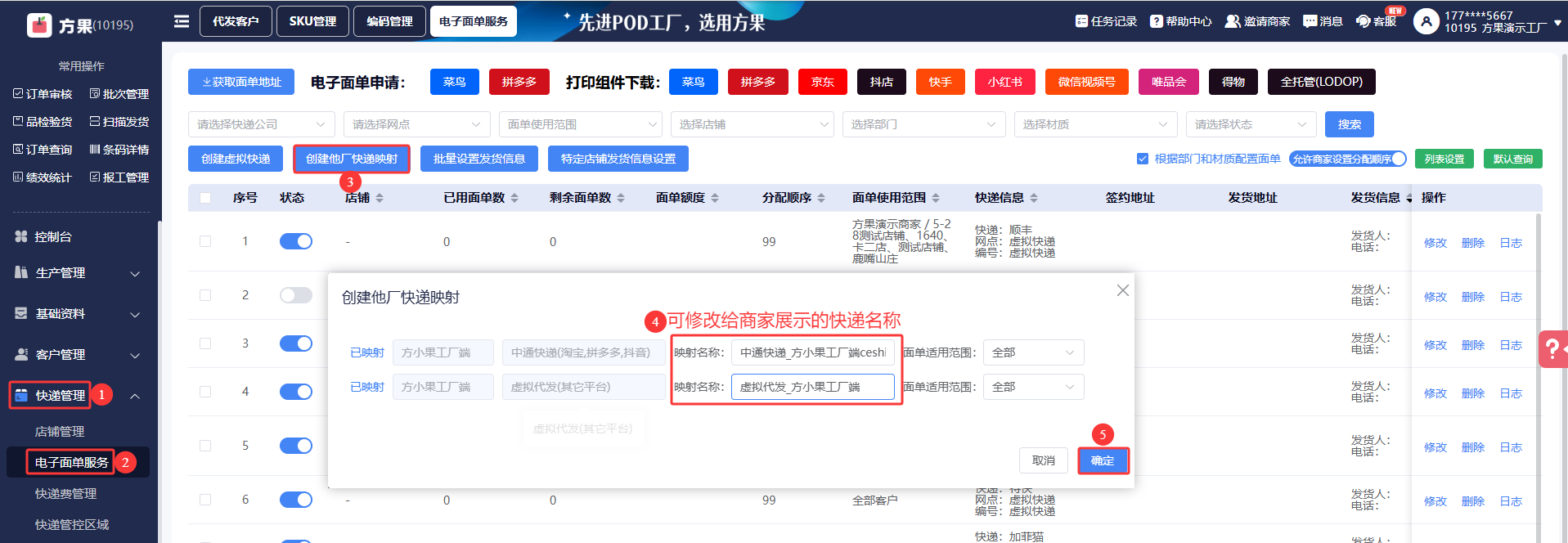Open 选择部门 dropdown
Screen dimensions: 1568x543
[924, 124]
